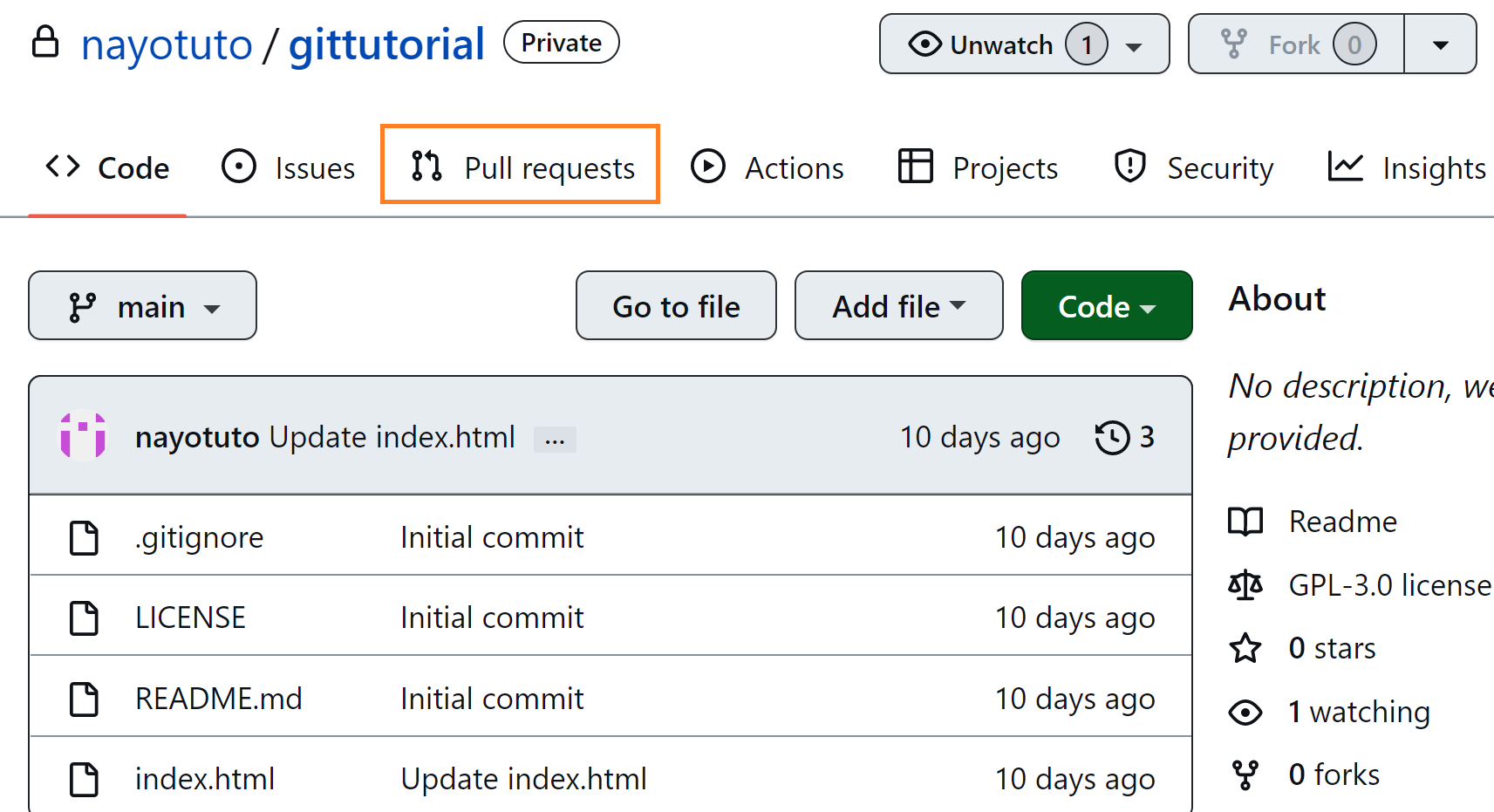
Task: Click the 1 watching link
Action: [x=1359, y=712]
